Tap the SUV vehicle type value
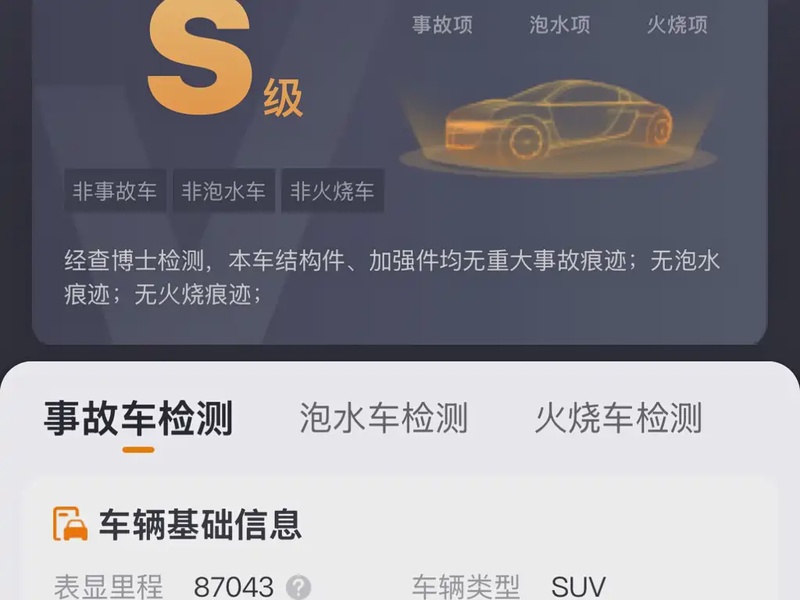Image resolution: width=800 pixels, height=600 pixels. [x=579, y=587]
